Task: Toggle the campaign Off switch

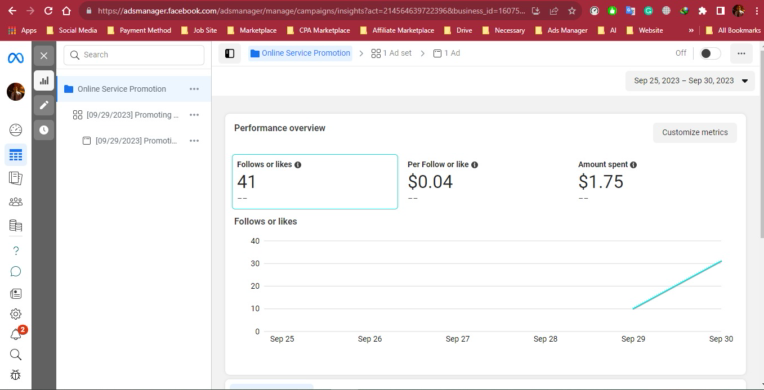Action: point(710,54)
